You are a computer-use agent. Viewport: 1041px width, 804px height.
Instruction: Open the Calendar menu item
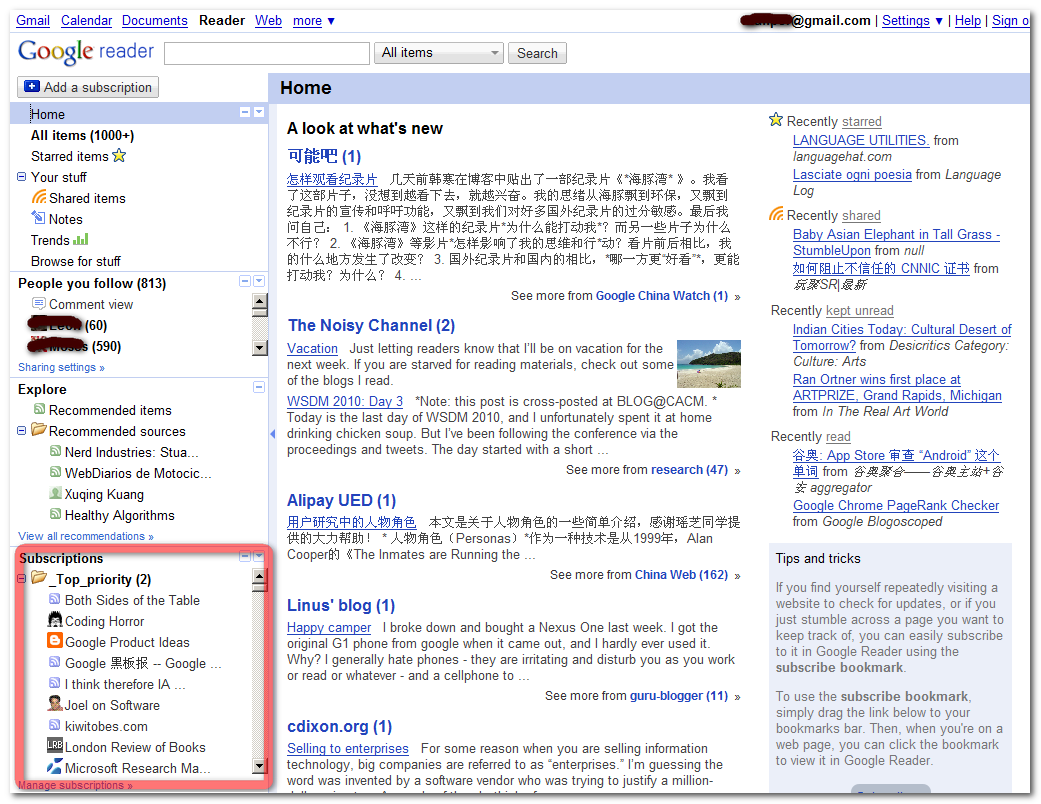pos(85,20)
